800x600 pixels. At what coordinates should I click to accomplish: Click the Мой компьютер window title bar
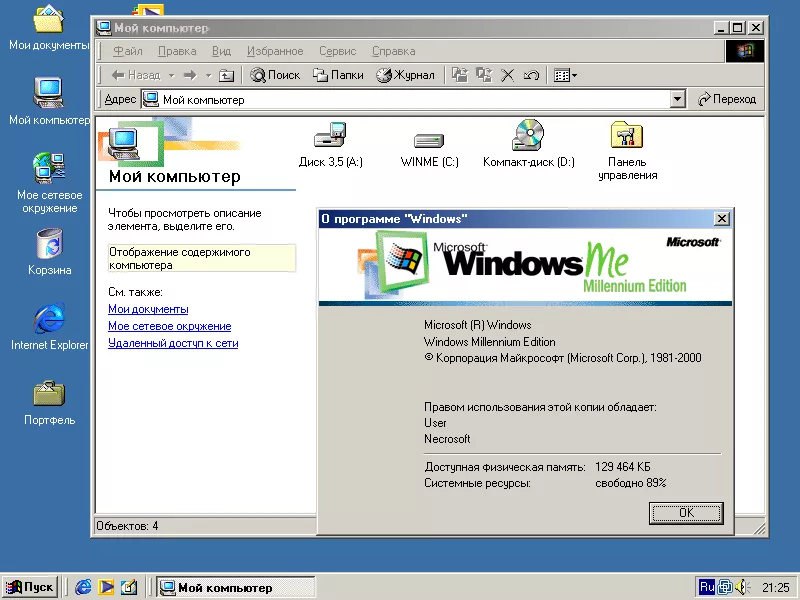coord(406,28)
